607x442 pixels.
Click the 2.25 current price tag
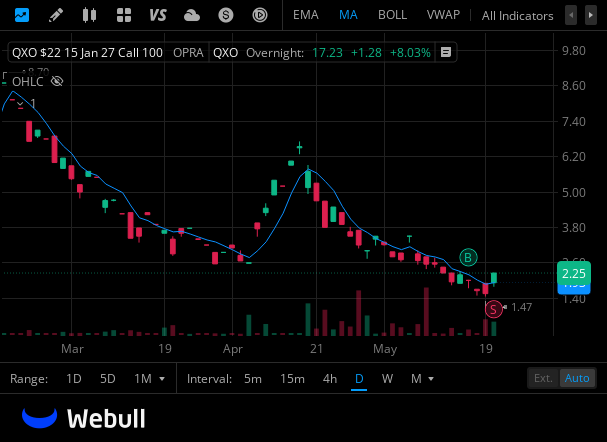pyautogui.click(x=574, y=273)
